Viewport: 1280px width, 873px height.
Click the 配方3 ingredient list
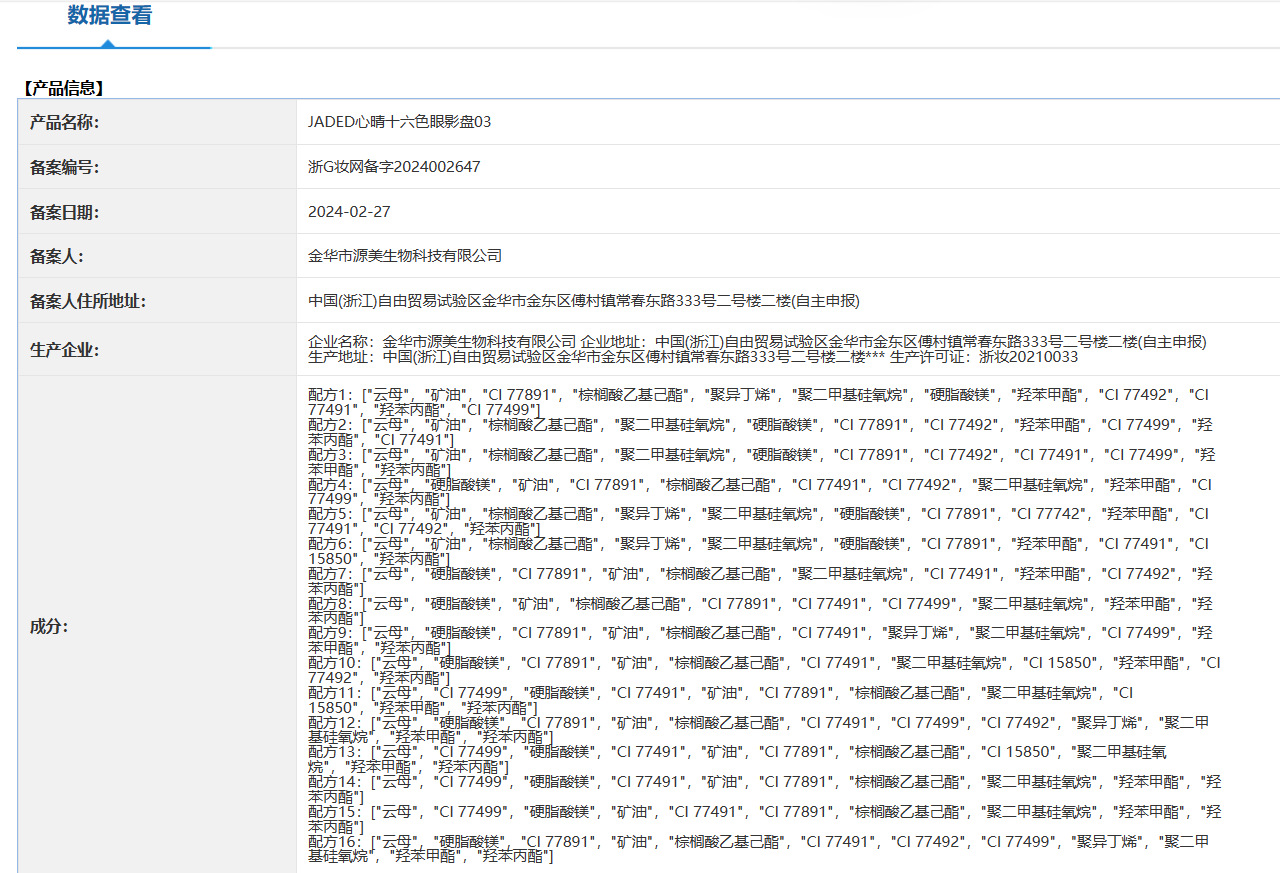(762, 462)
